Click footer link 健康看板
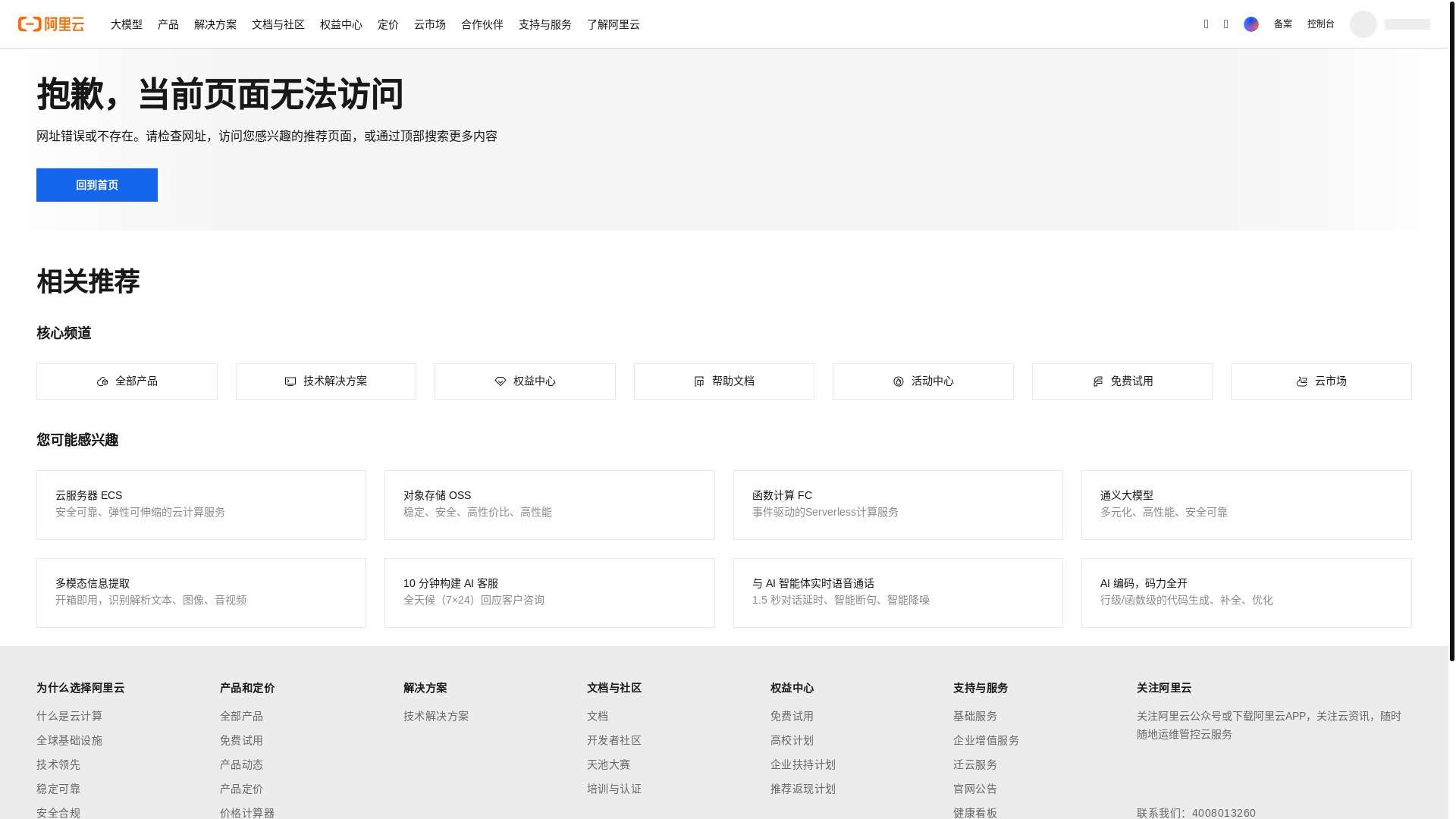Image resolution: width=1456 pixels, height=819 pixels. [x=975, y=812]
